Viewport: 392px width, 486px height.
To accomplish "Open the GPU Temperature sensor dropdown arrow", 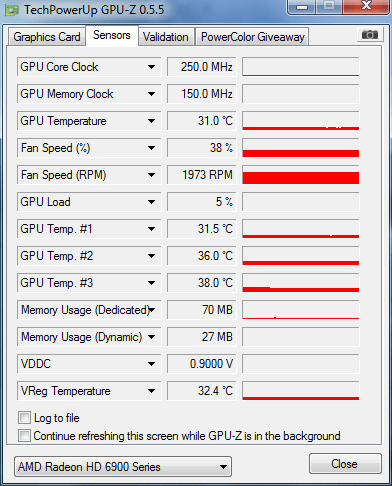I will [x=151, y=121].
